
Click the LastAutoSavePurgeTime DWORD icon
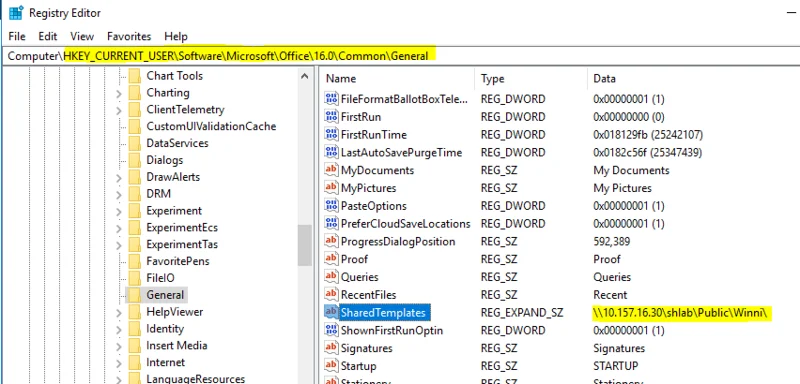tap(331, 152)
